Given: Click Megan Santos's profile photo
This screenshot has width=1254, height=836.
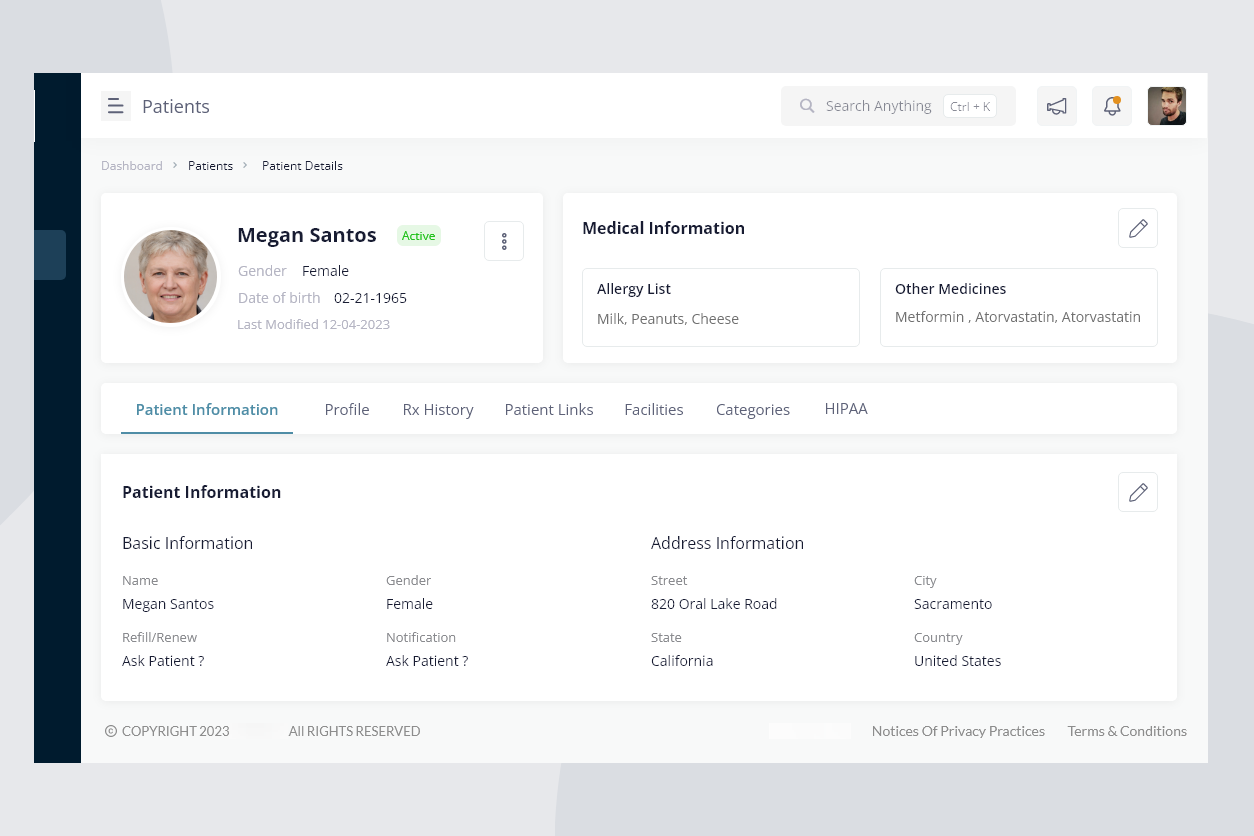Looking at the screenshot, I should pos(171,277).
